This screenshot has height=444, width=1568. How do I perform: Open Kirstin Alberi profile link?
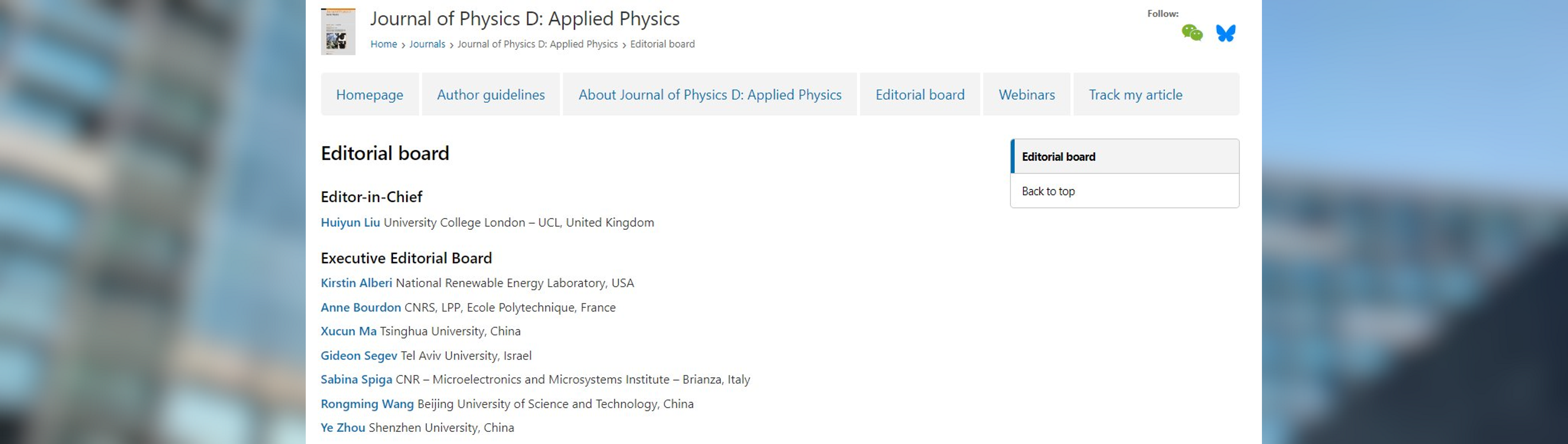(x=356, y=283)
